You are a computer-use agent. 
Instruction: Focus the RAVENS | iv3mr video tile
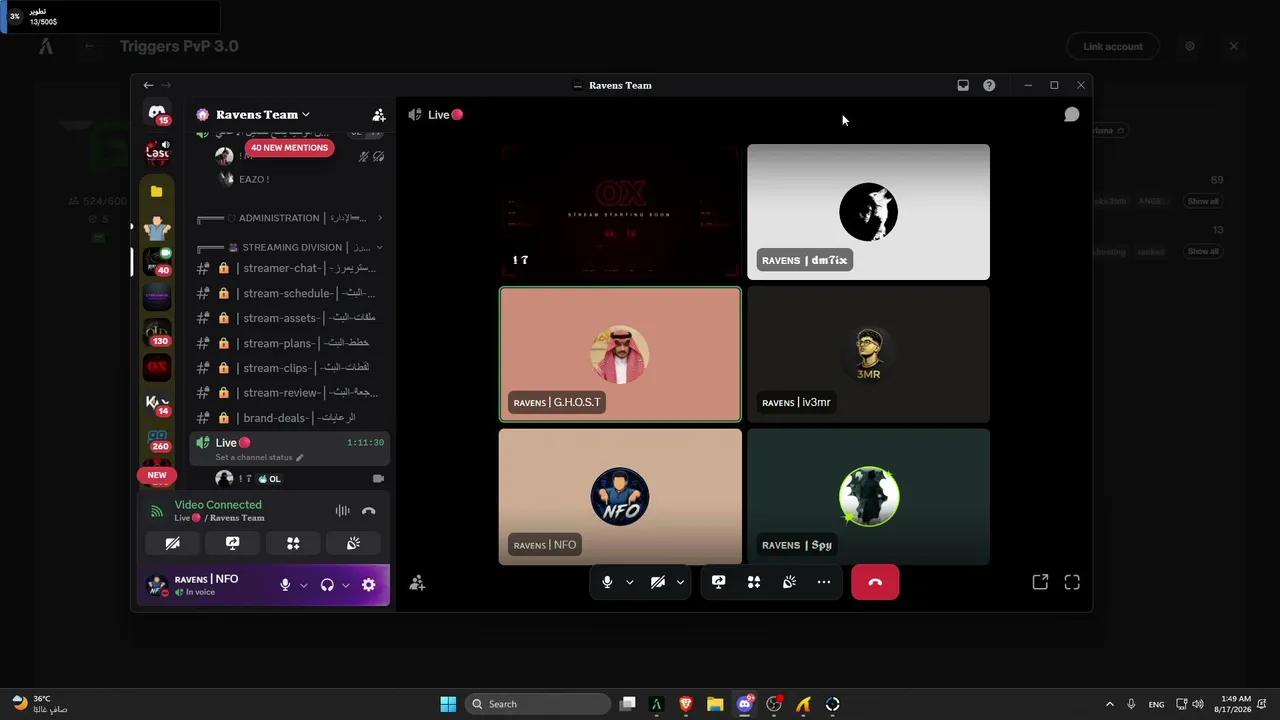point(868,354)
